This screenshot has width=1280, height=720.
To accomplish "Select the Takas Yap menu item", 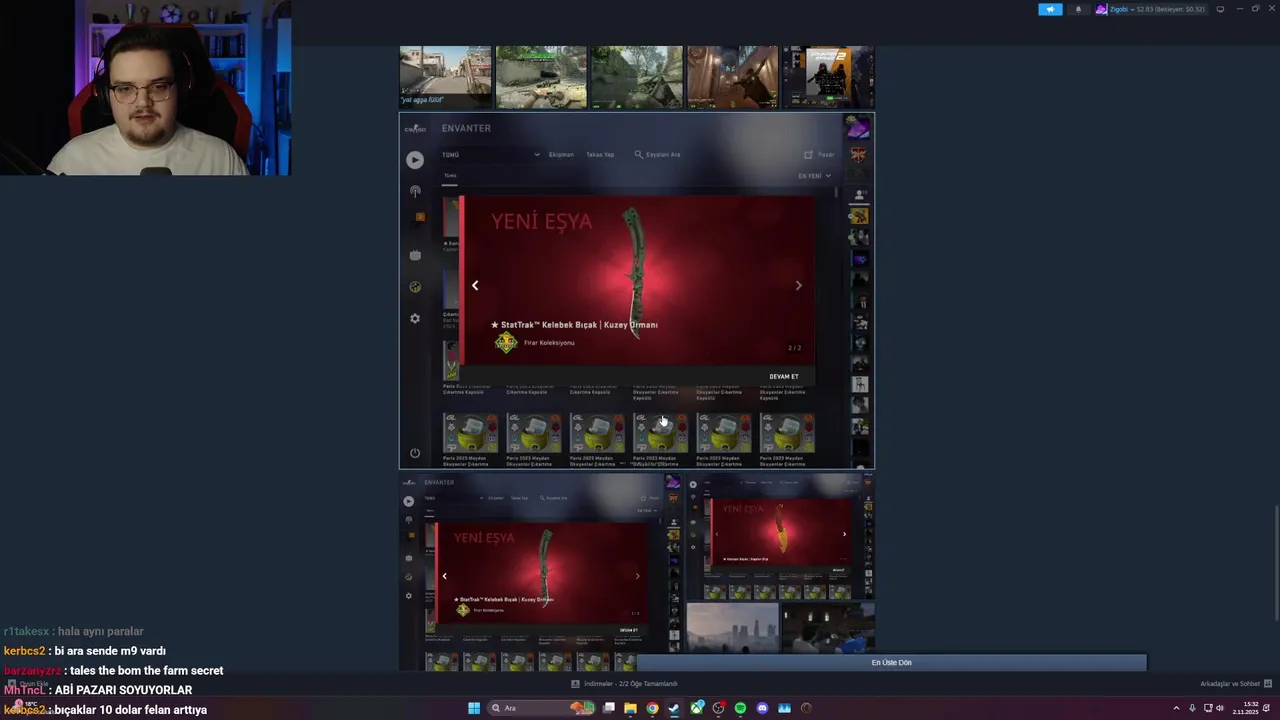I will tap(600, 155).
